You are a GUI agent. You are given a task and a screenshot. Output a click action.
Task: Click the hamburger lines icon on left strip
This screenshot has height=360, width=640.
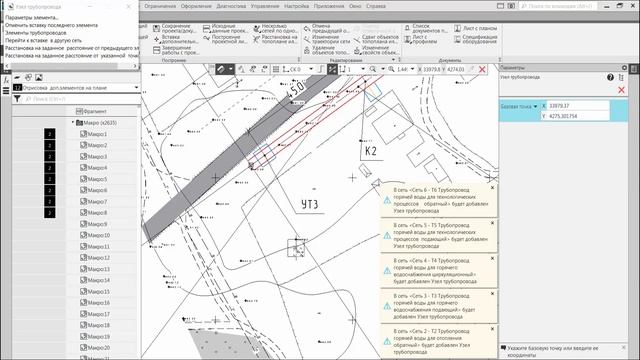6,91
